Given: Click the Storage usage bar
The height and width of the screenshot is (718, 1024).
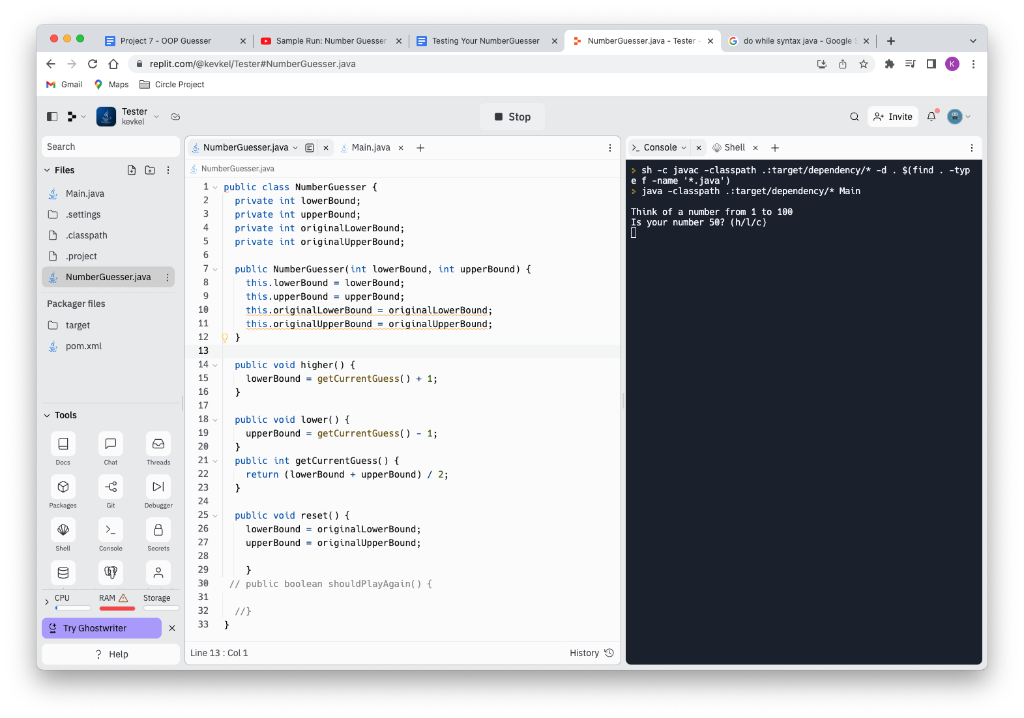Looking at the screenshot, I should coord(161,608).
